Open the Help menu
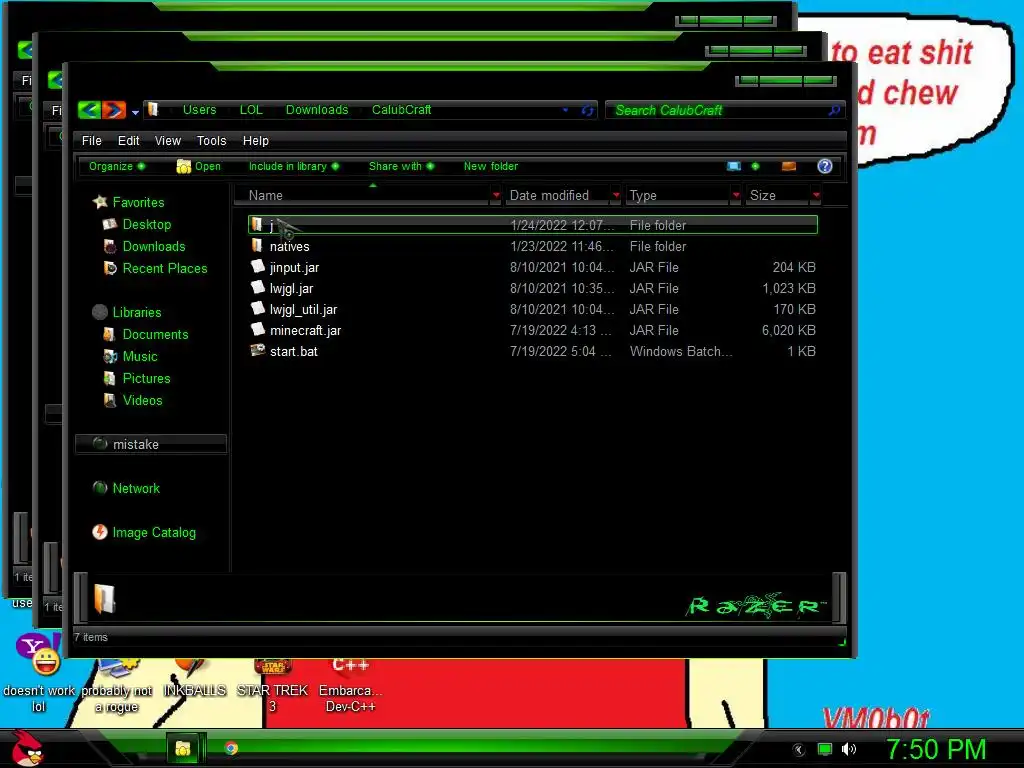 point(255,140)
